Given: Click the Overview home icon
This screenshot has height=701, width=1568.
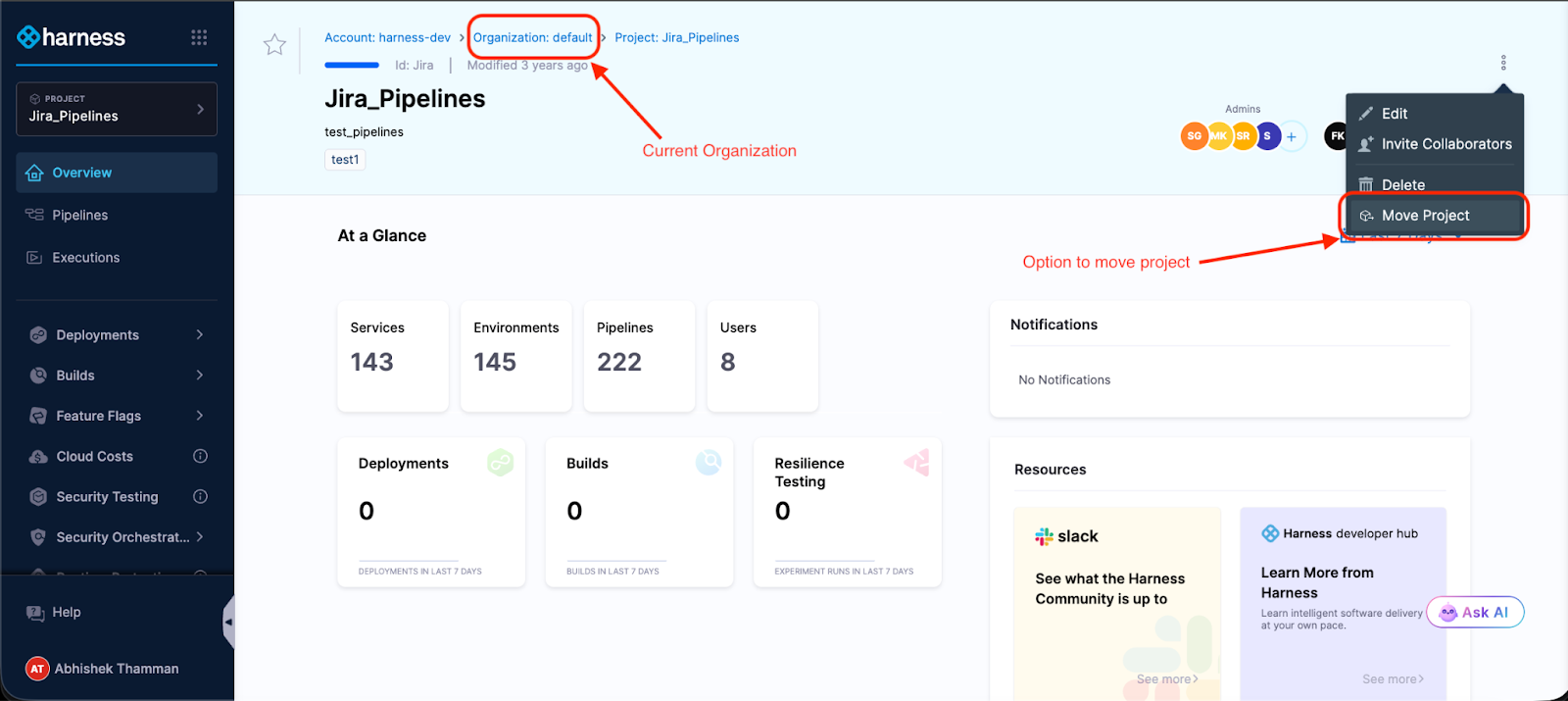Looking at the screenshot, I should 34,173.
